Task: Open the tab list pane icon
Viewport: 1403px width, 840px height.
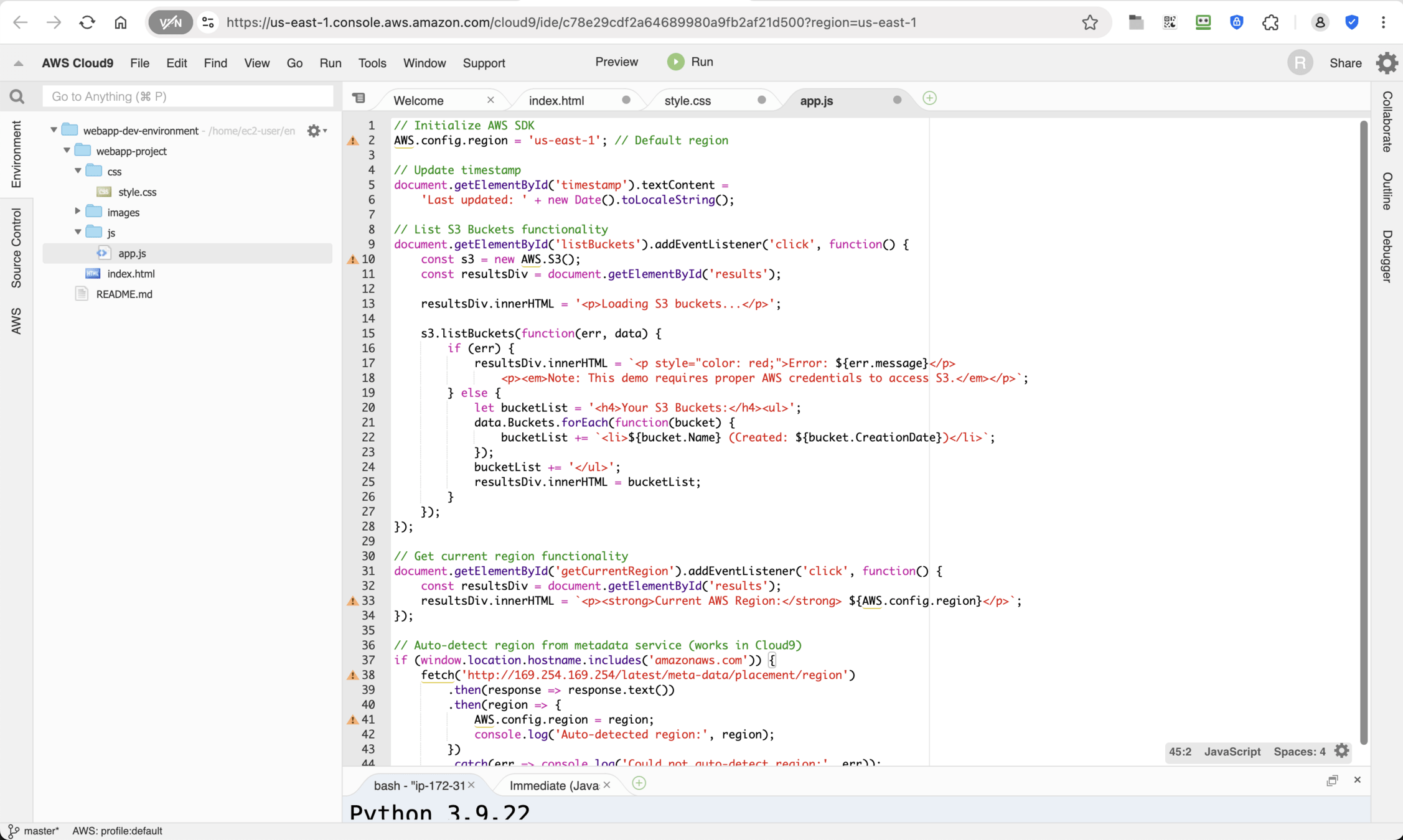Action: (x=359, y=98)
